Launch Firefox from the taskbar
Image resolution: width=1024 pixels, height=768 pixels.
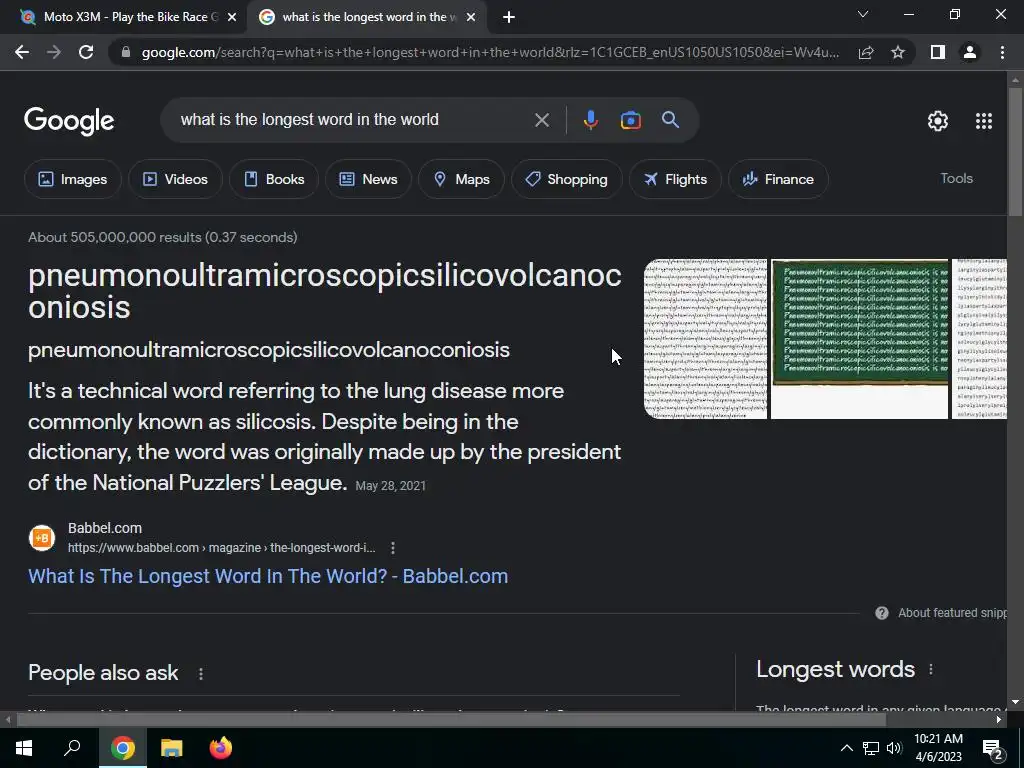(221, 748)
